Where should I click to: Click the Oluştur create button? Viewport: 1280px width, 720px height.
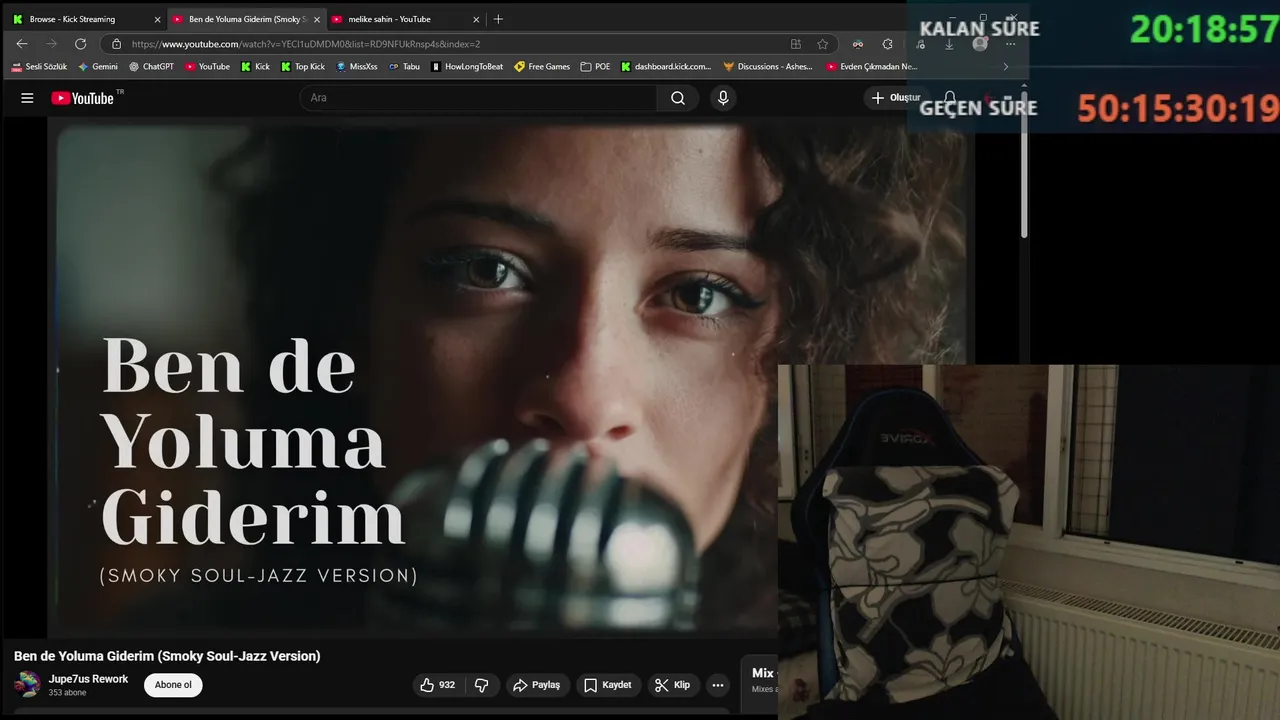click(895, 98)
